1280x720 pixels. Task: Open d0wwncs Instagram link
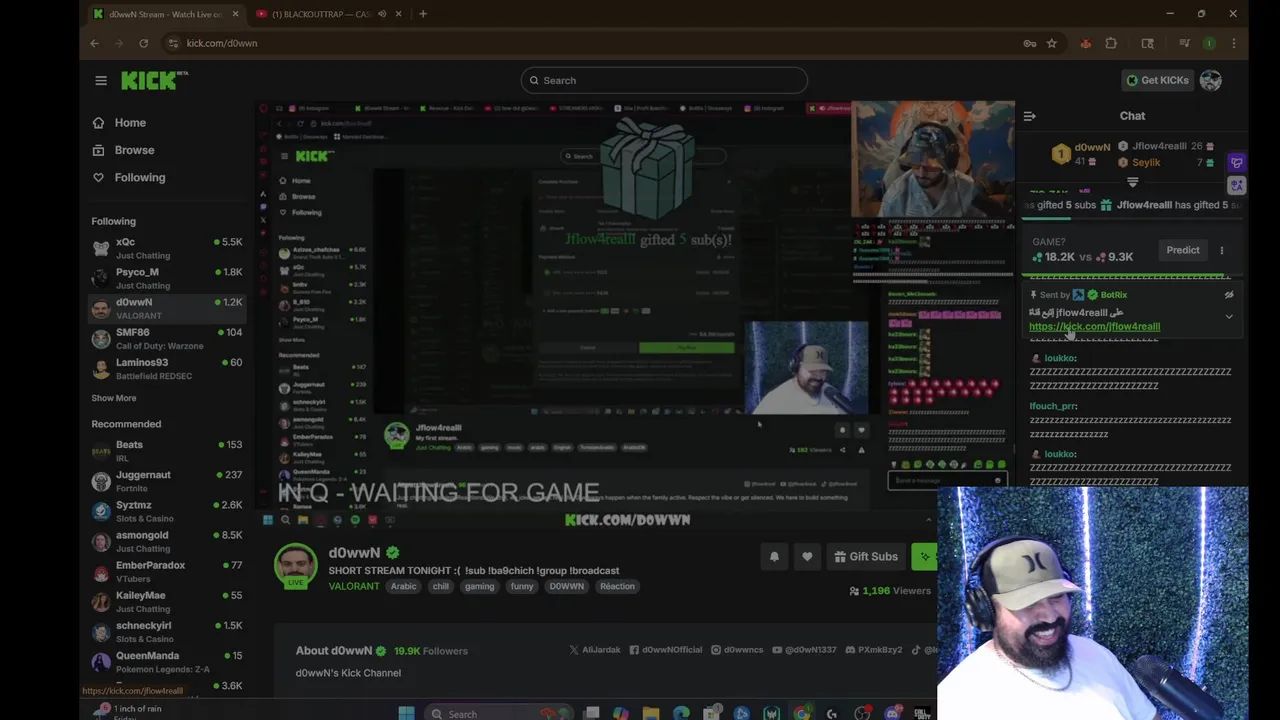pos(737,650)
